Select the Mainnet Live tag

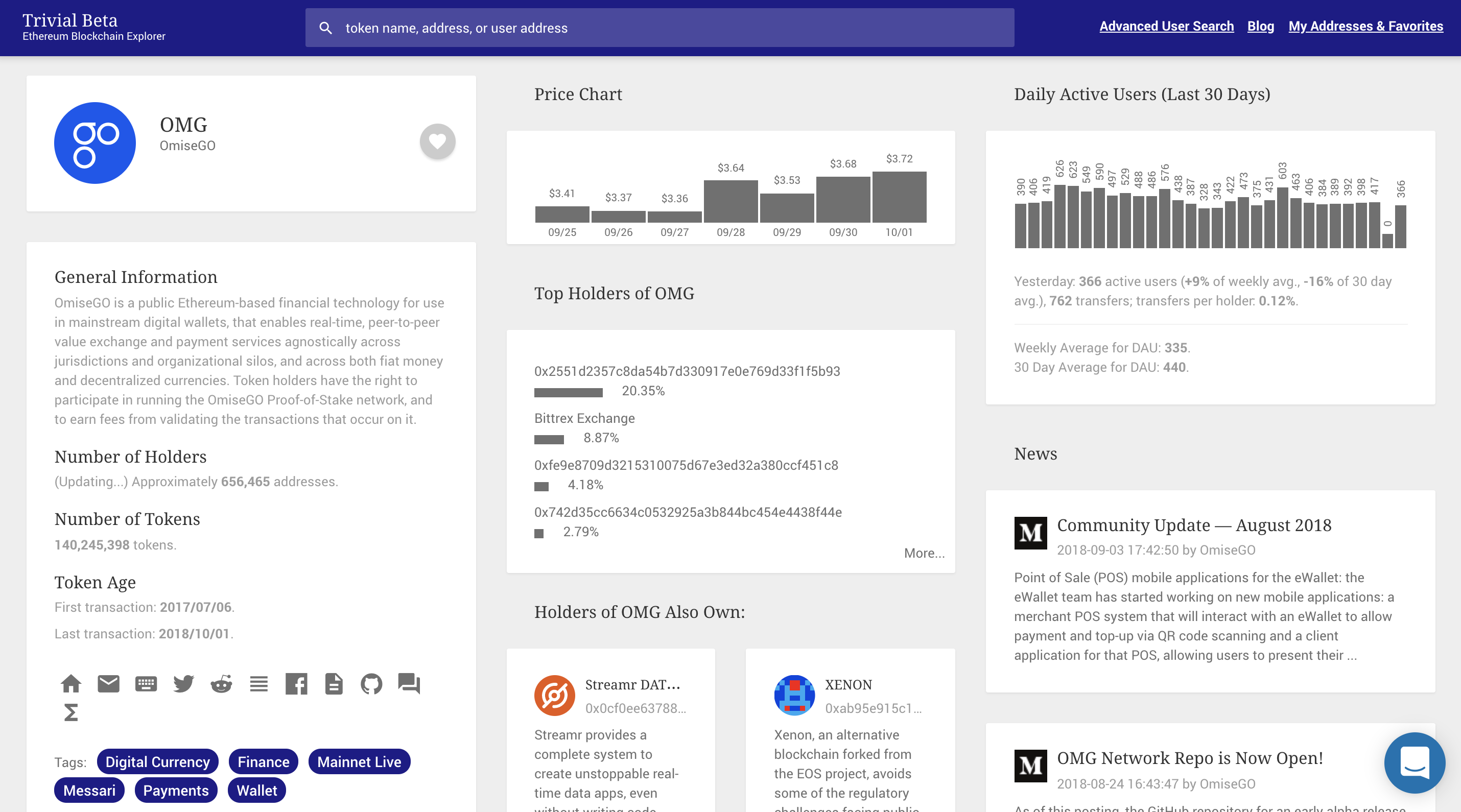click(359, 761)
